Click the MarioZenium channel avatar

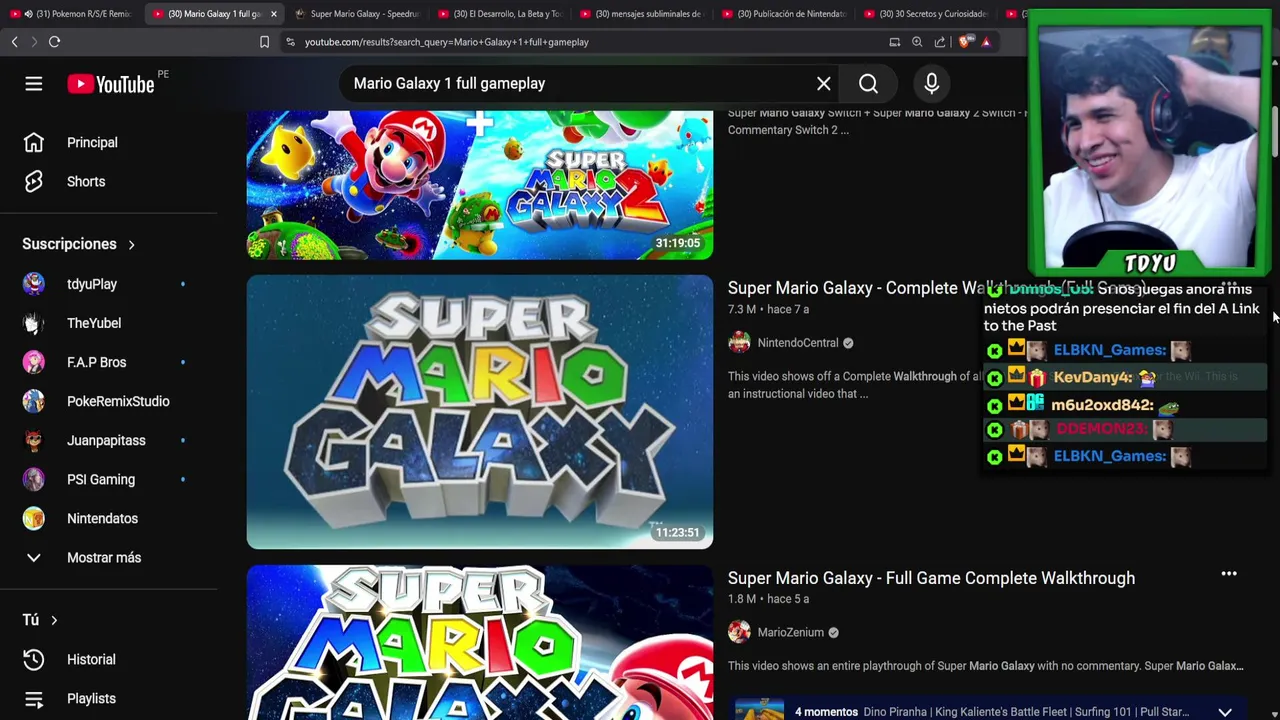pos(739,632)
